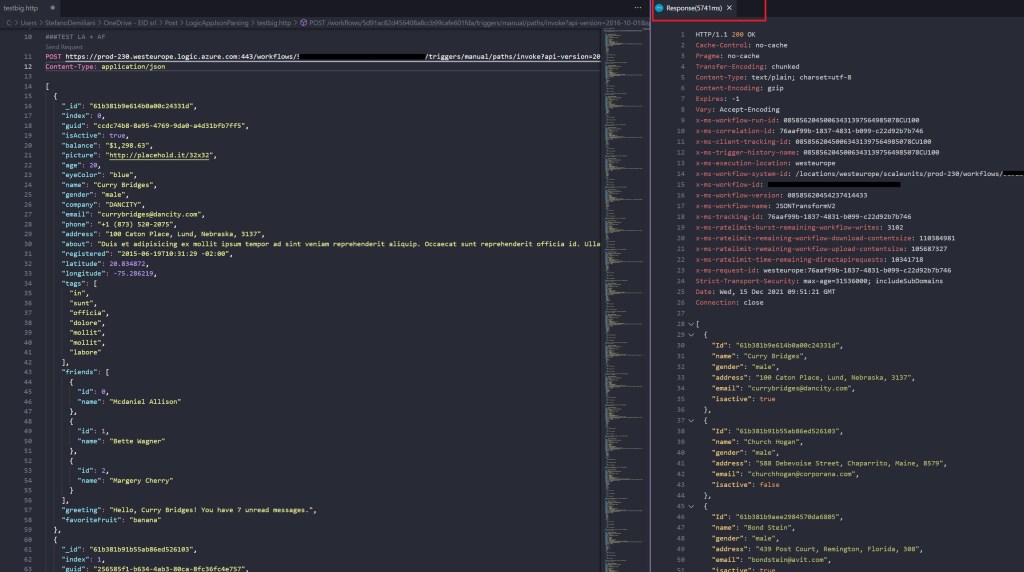Collapse the Church Hogan object at line 37
1024x572 pixels.
point(691,420)
